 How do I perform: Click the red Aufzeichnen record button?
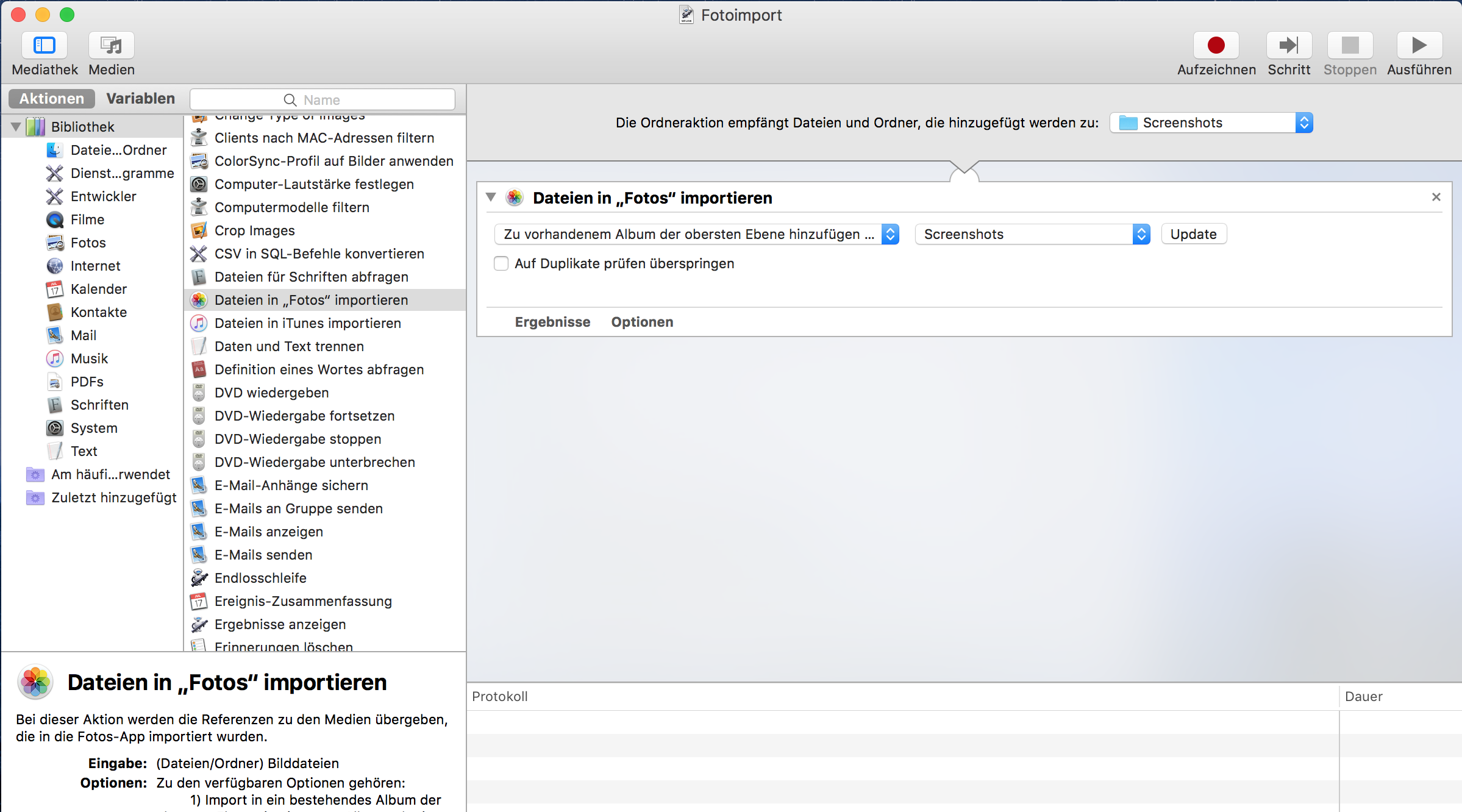(x=1216, y=45)
